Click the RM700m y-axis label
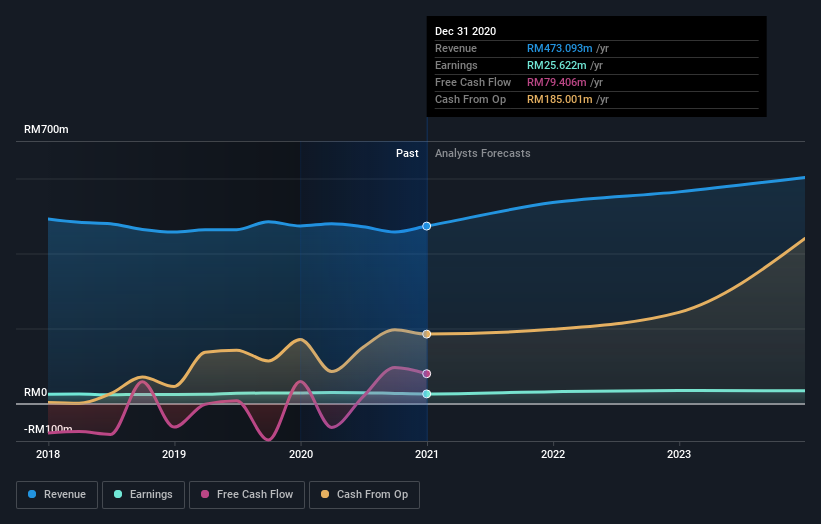This screenshot has height=524, width=821. point(46,129)
